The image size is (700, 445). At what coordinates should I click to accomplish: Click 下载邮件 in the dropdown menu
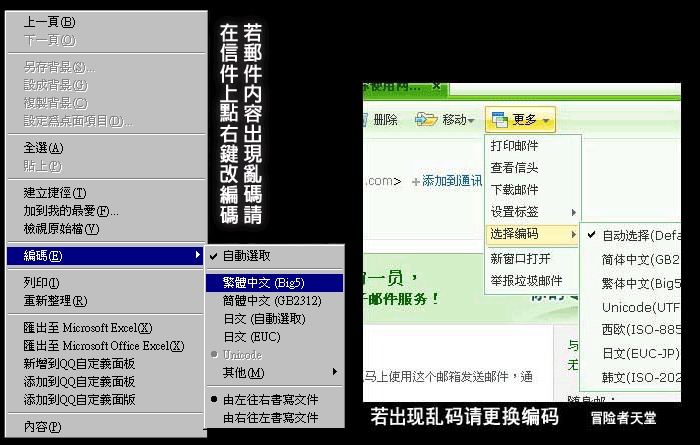point(515,190)
